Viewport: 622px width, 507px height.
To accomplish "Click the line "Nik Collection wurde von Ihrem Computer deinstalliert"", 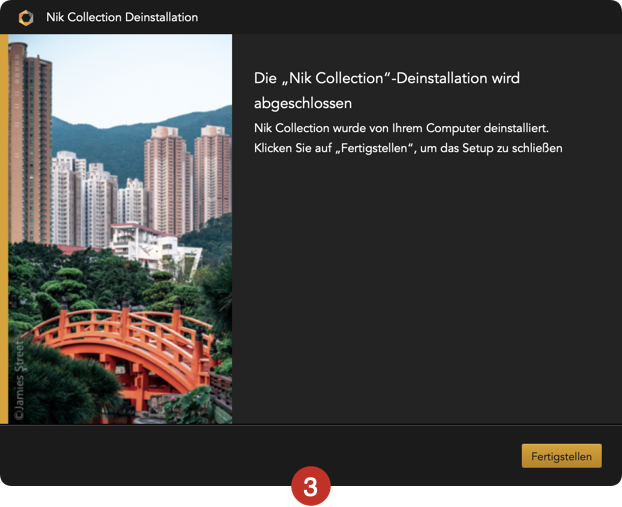I will click(x=401, y=128).
